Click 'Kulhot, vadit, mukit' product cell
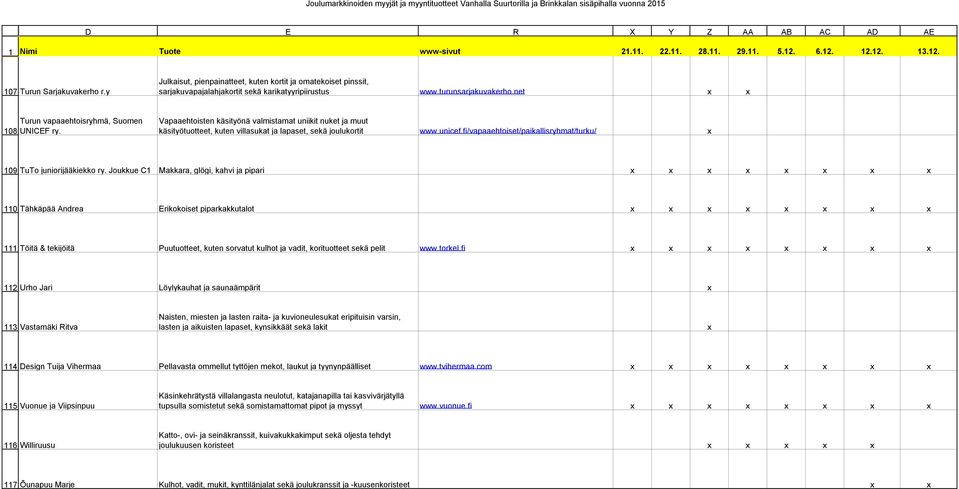The height and width of the screenshot is (489, 959). [287, 469]
